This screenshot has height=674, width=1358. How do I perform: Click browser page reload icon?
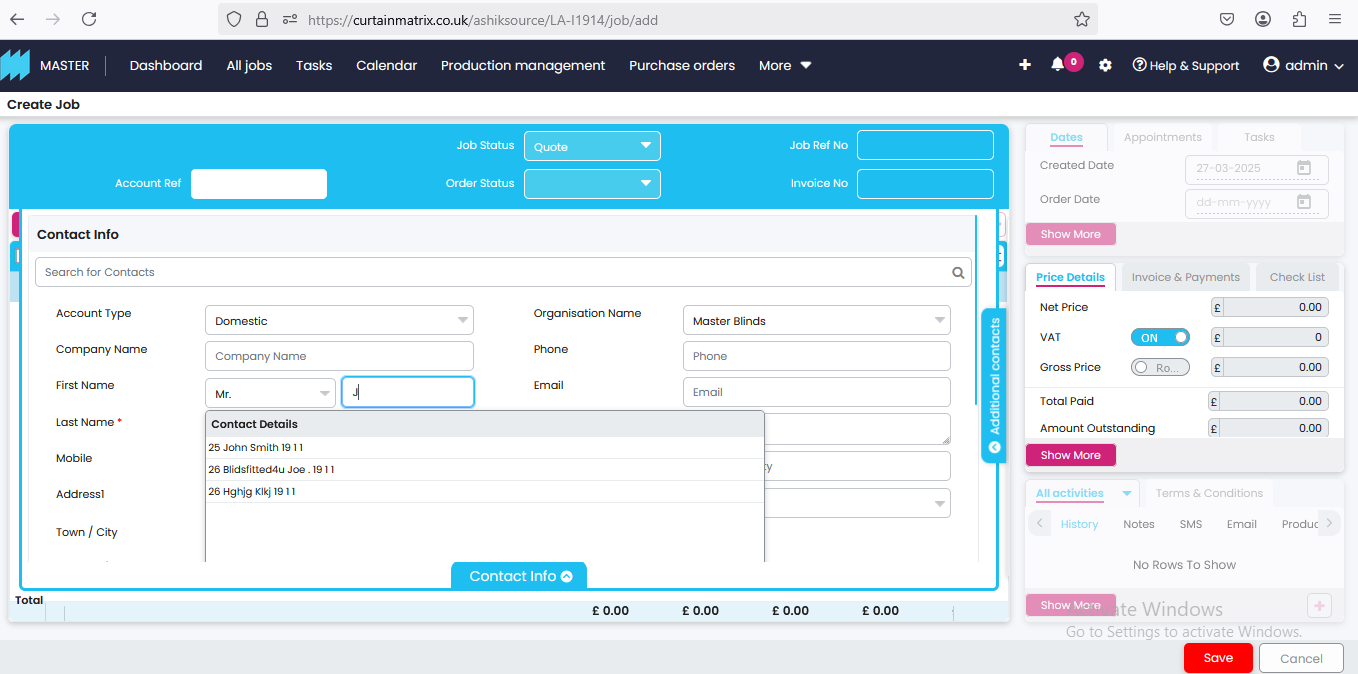[89, 19]
